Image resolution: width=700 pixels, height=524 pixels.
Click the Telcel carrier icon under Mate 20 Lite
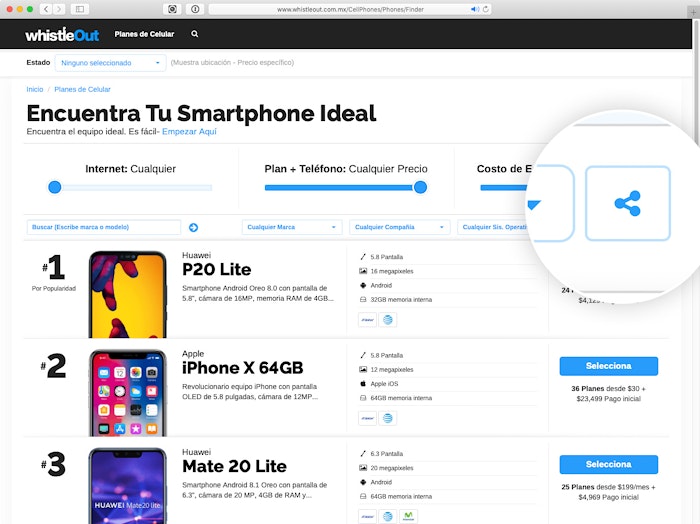[x=367, y=516]
